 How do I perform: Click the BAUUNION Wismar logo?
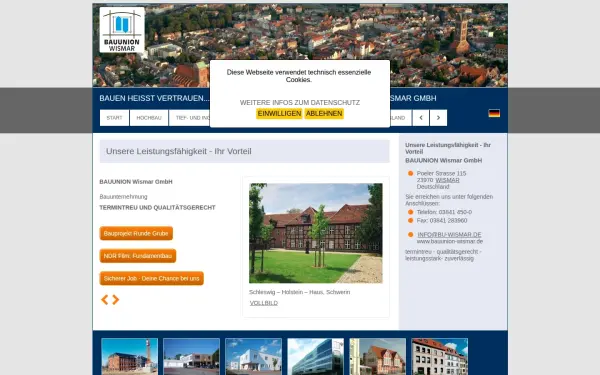pyautogui.click(x=122, y=30)
